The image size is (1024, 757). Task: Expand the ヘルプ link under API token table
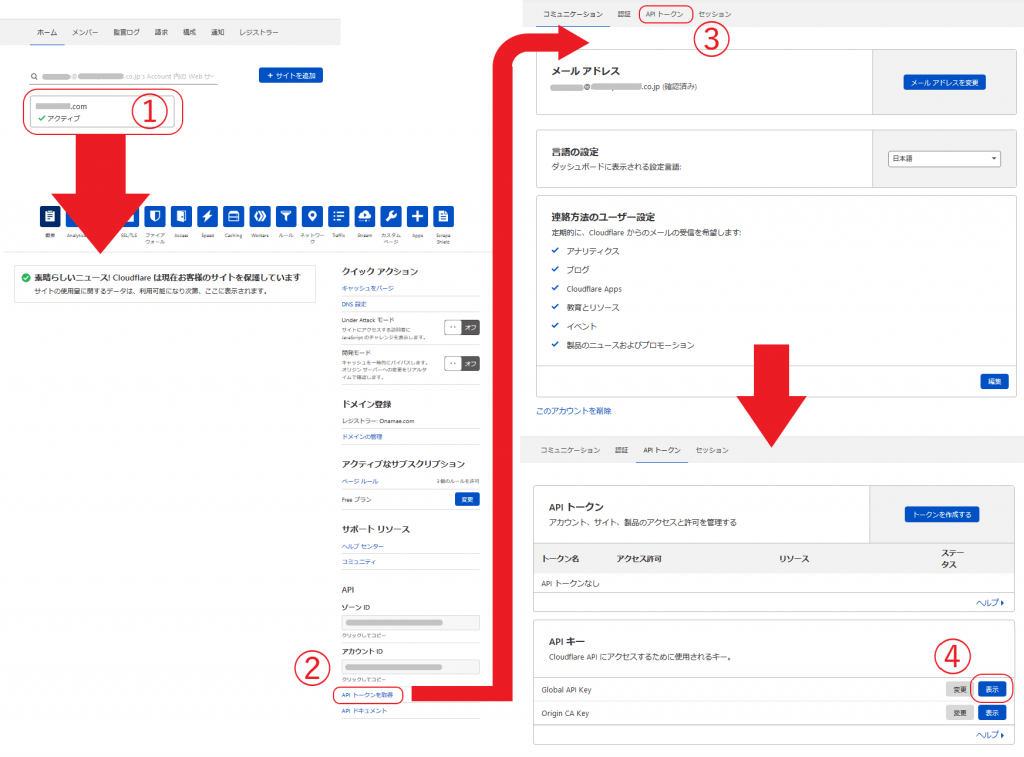(989, 603)
